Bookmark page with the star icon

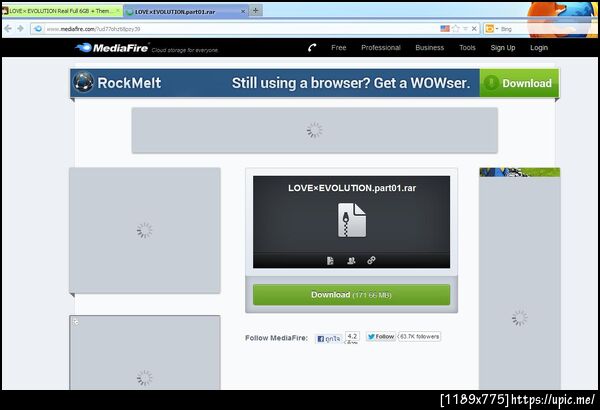456,28
